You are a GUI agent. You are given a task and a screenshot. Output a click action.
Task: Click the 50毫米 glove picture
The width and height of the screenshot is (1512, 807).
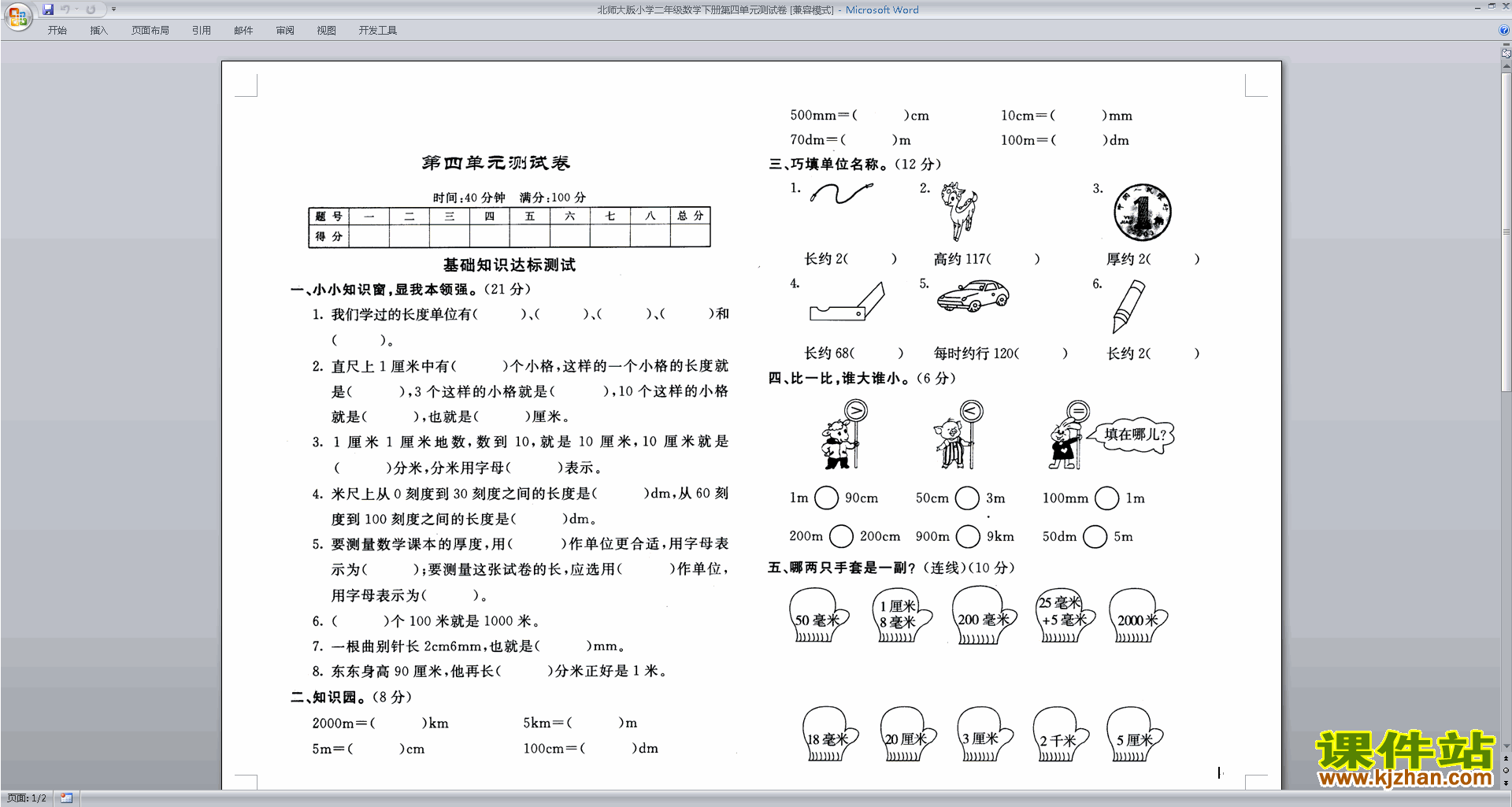tap(819, 616)
